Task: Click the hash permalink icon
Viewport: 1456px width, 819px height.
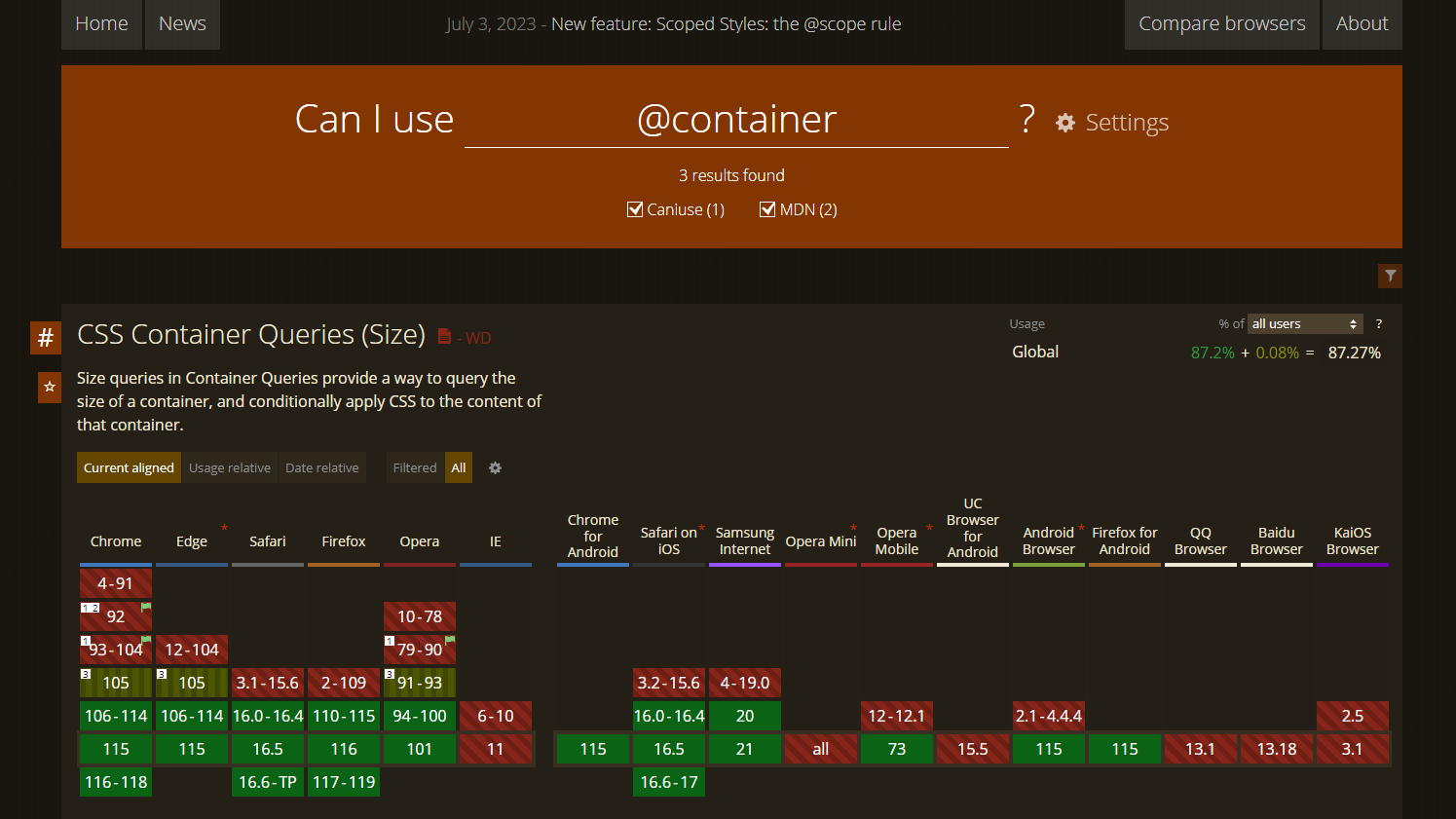Action: point(46,338)
